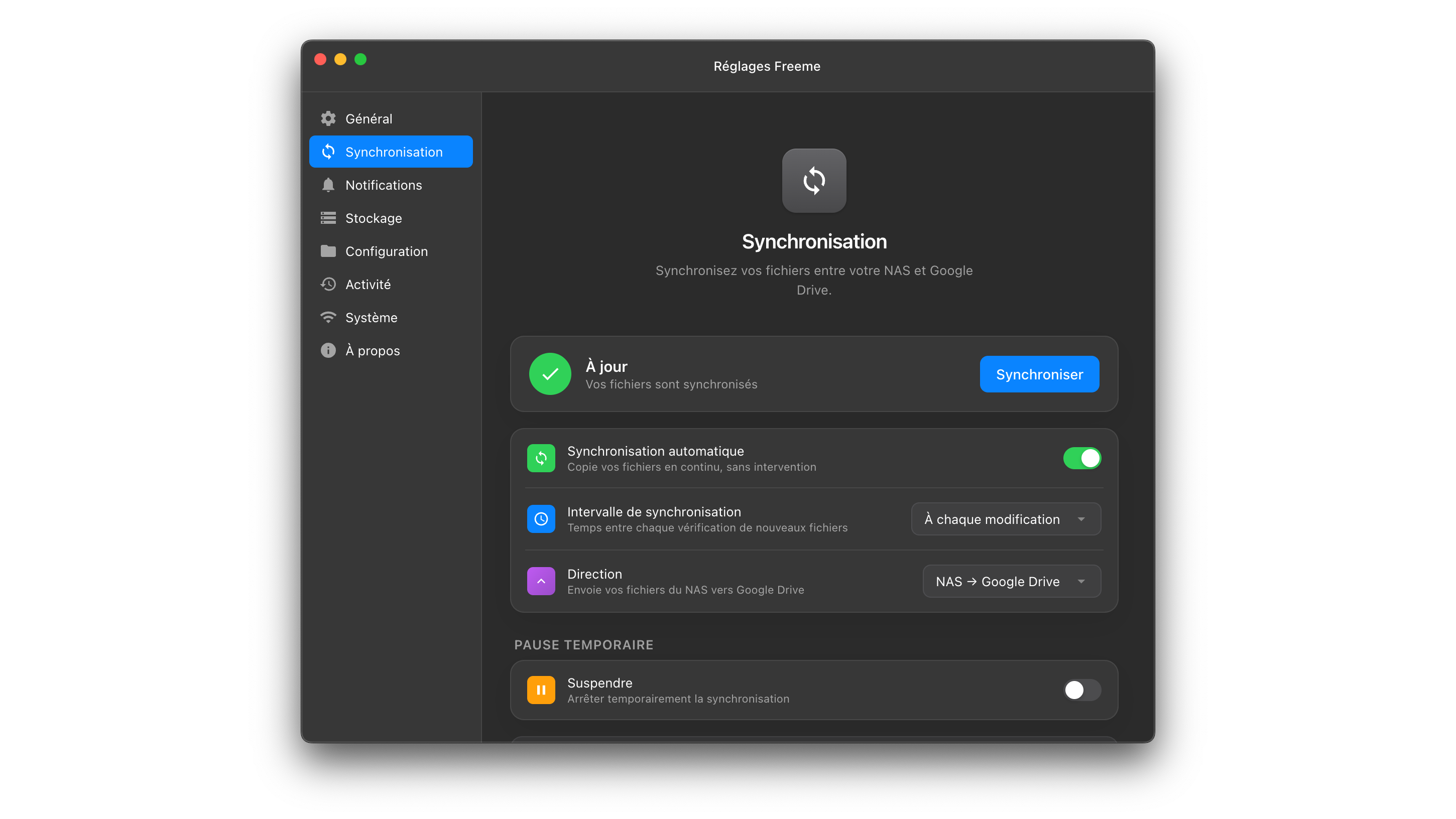Click the Synchronisation page heading
This screenshot has width=1456, height=819.
pyautogui.click(x=814, y=242)
